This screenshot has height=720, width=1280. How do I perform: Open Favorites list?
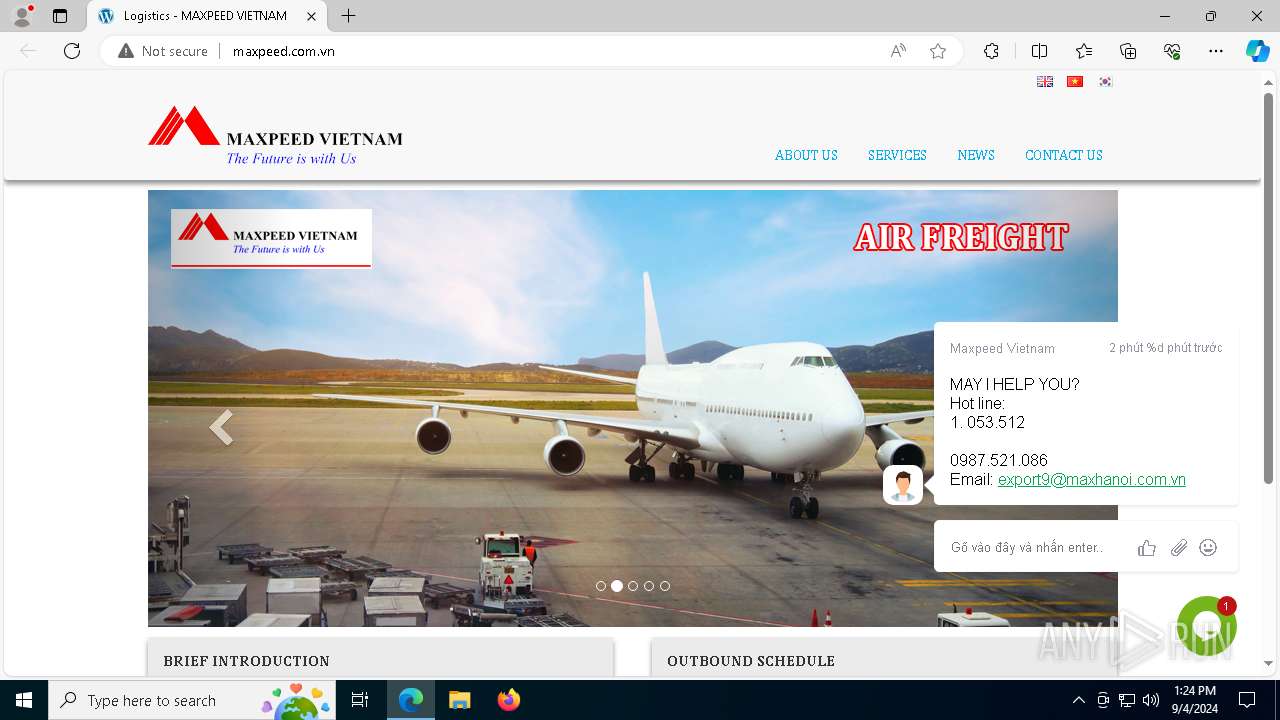coord(1084,51)
